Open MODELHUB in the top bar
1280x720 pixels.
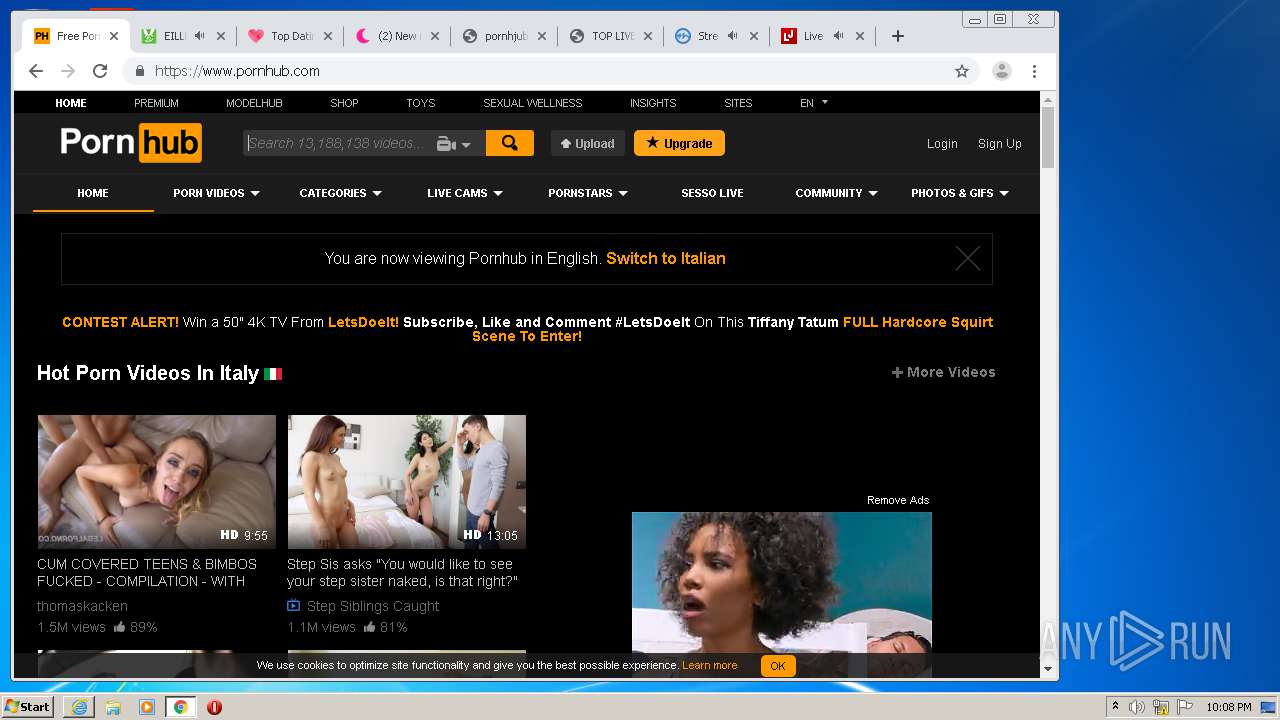pyautogui.click(x=254, y=103)
